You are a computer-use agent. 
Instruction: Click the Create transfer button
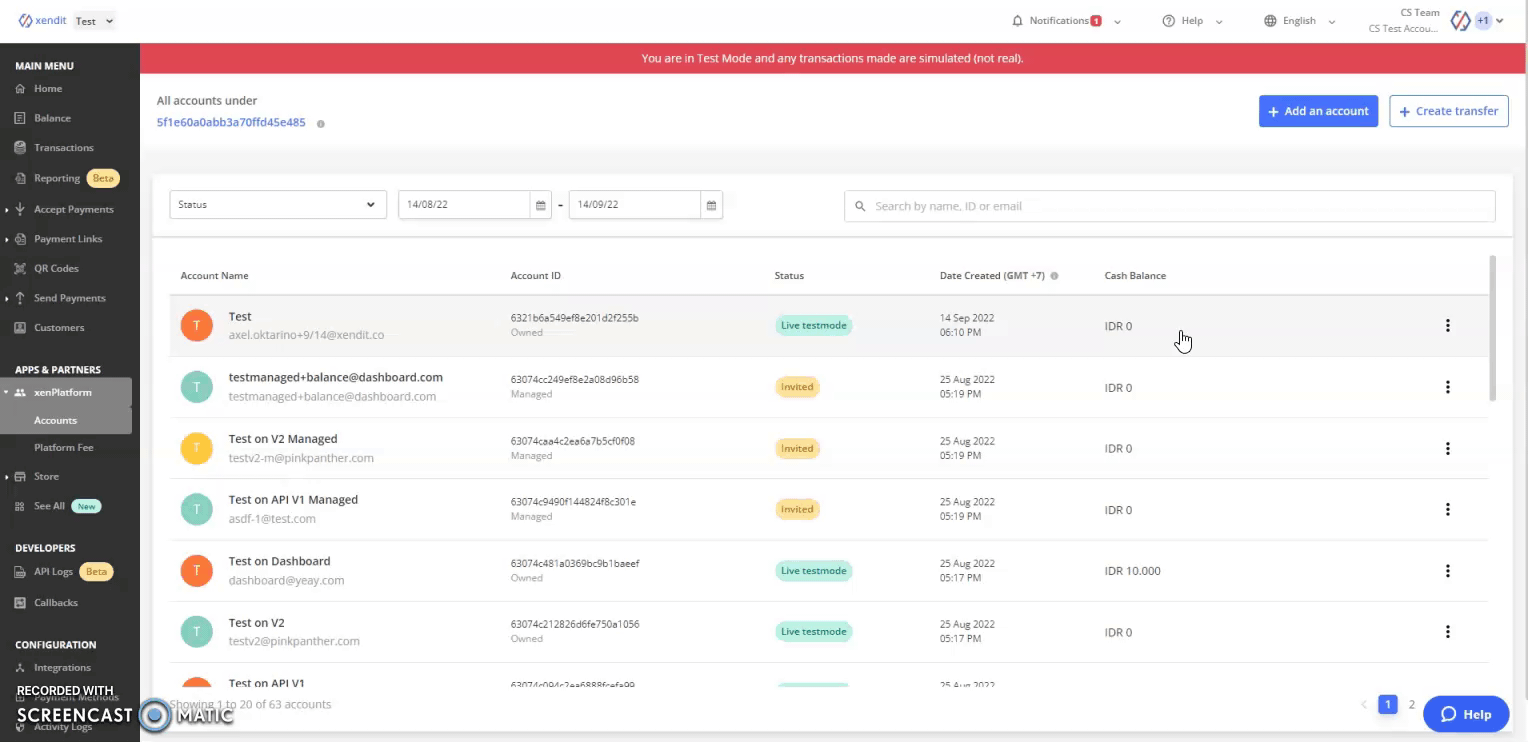point(1449,111)
